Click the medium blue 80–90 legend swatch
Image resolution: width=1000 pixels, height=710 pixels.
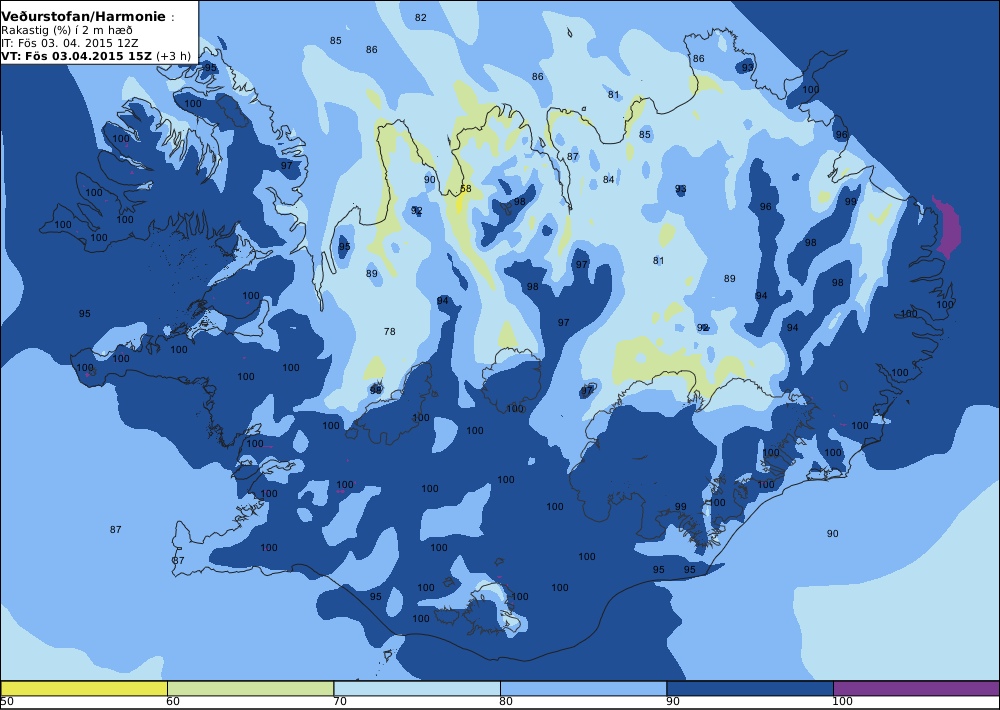tap(583, 688)
